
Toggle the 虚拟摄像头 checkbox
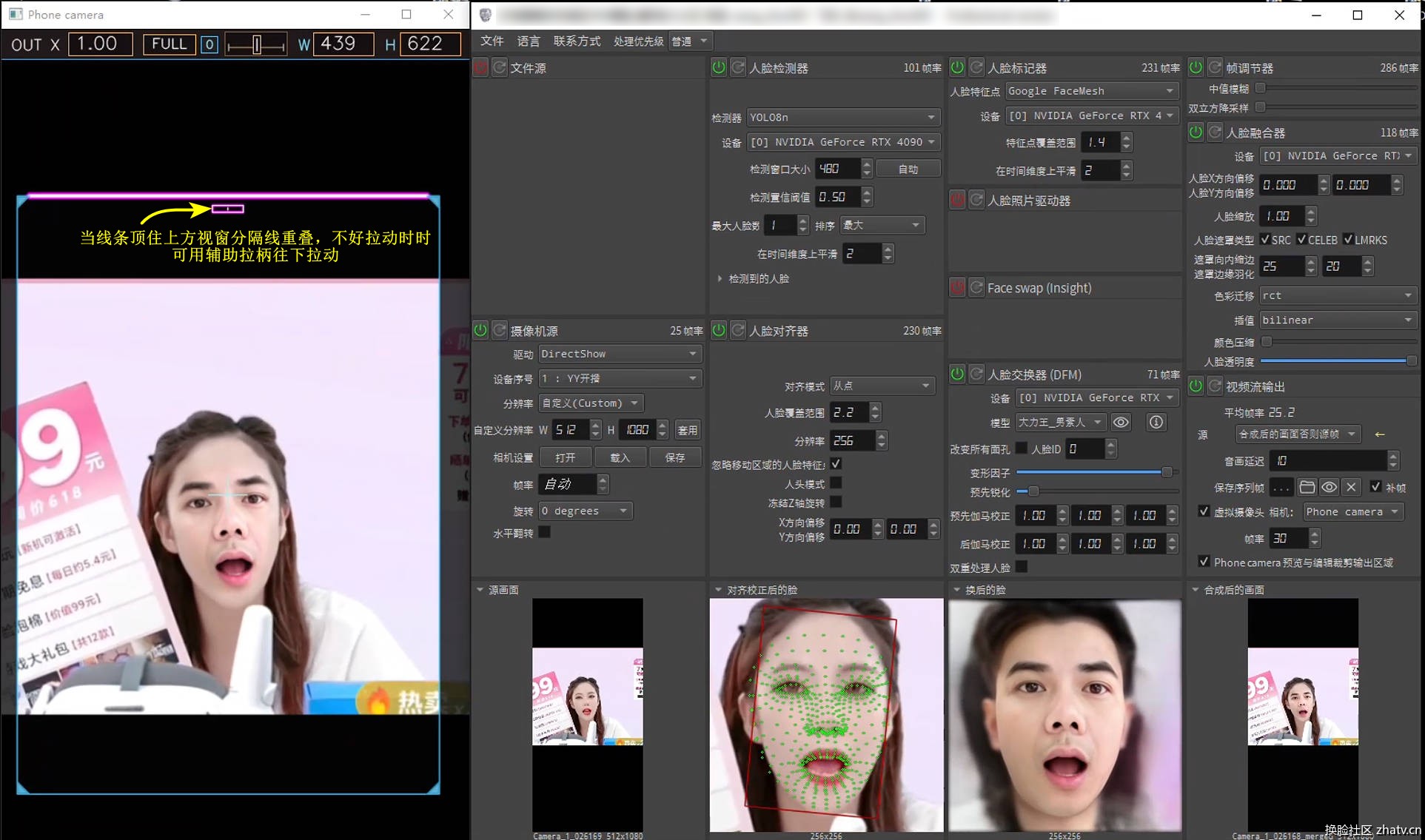pyautogui.click(x=1204, y=511)
